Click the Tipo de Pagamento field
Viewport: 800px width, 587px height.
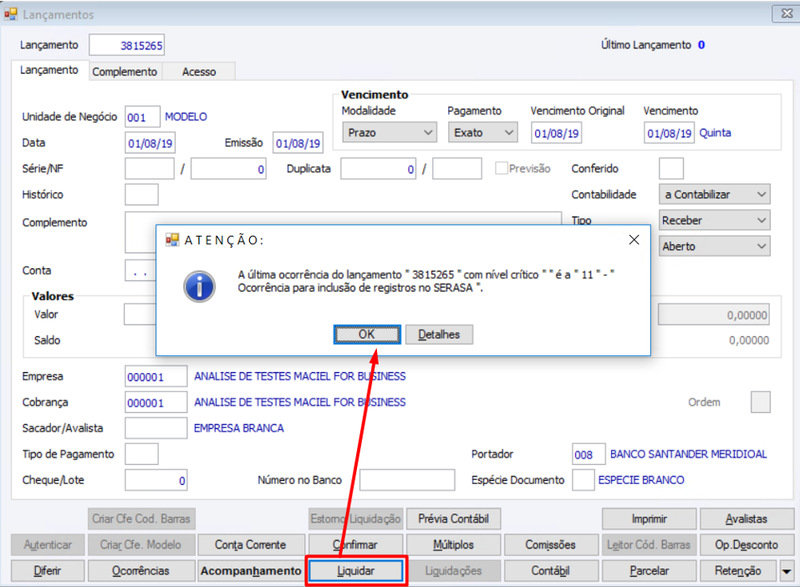141,454
